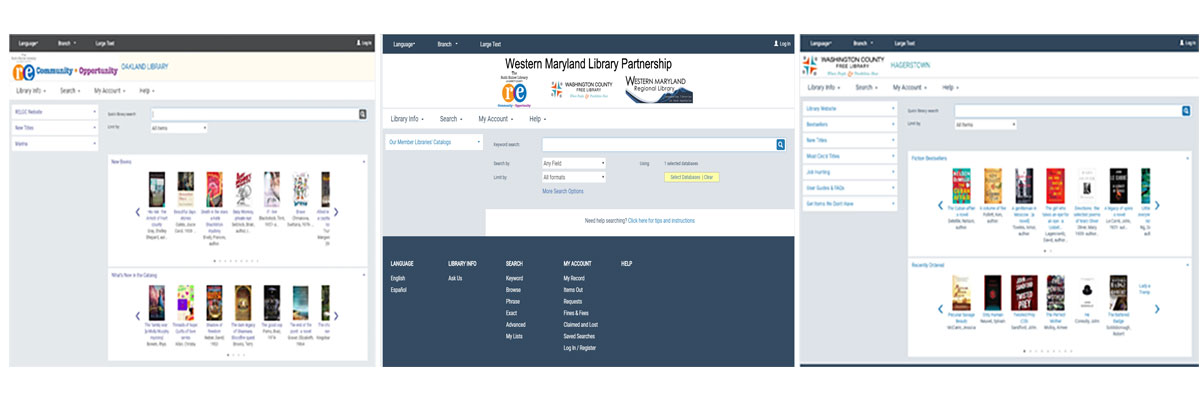Click Ask Us in the footer
The image size is (1200, 400).
pyautogui.click(x=455, y=278)
